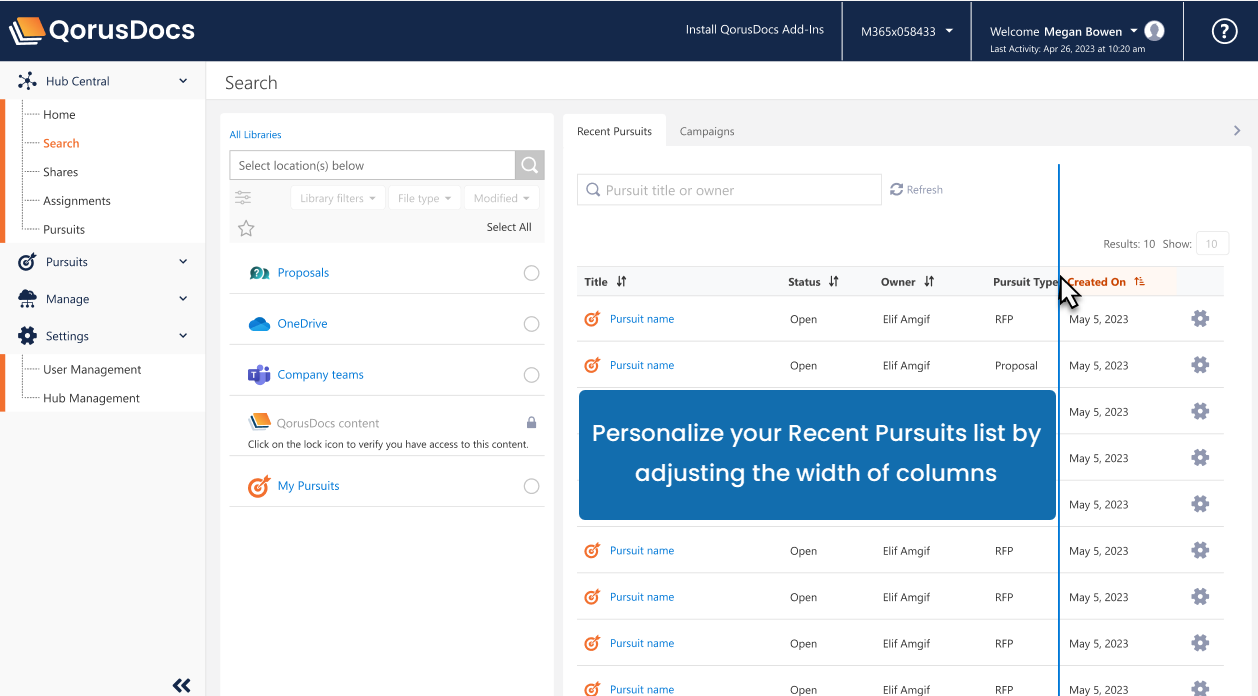The width and height of the screenshot is (1258, 696).
Task: Focus the Pursuit title or owner field
Action: coord(729,190)
